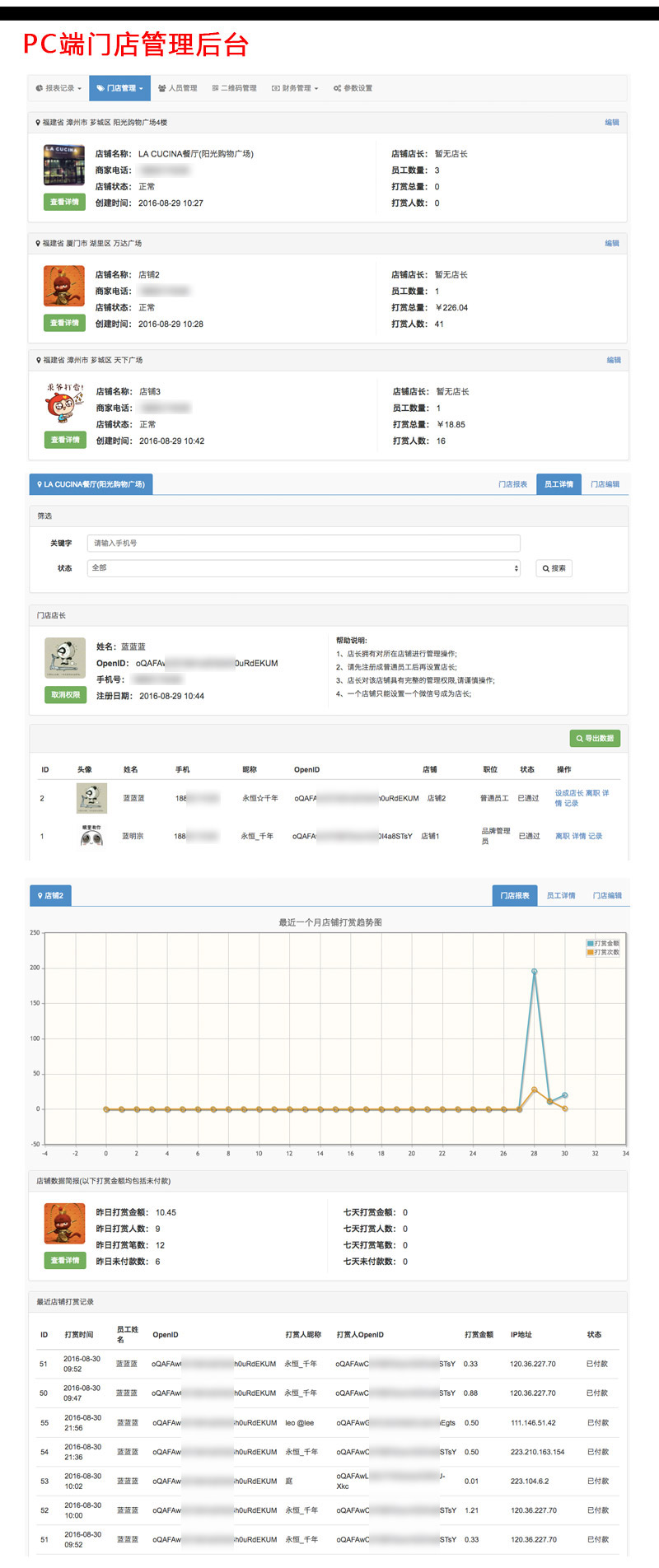The width and height of the screenshot is (659, 1568).
Task: Select the LA CUCINA餐厅 panel header tab
Action: coord(91,484)
